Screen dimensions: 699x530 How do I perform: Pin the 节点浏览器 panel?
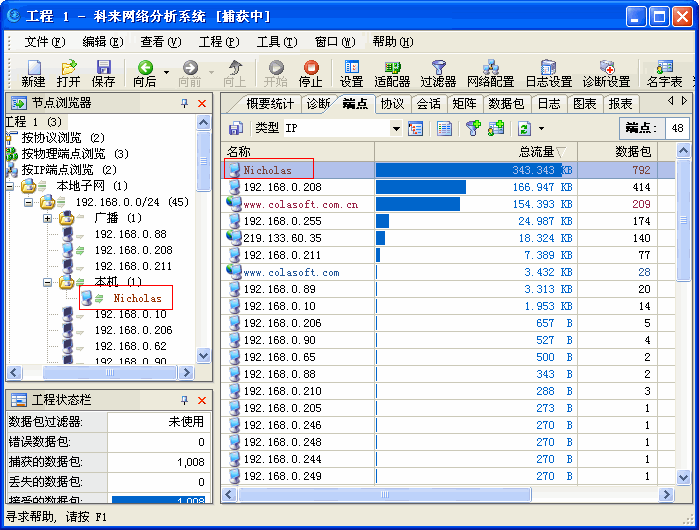point(185,103)
